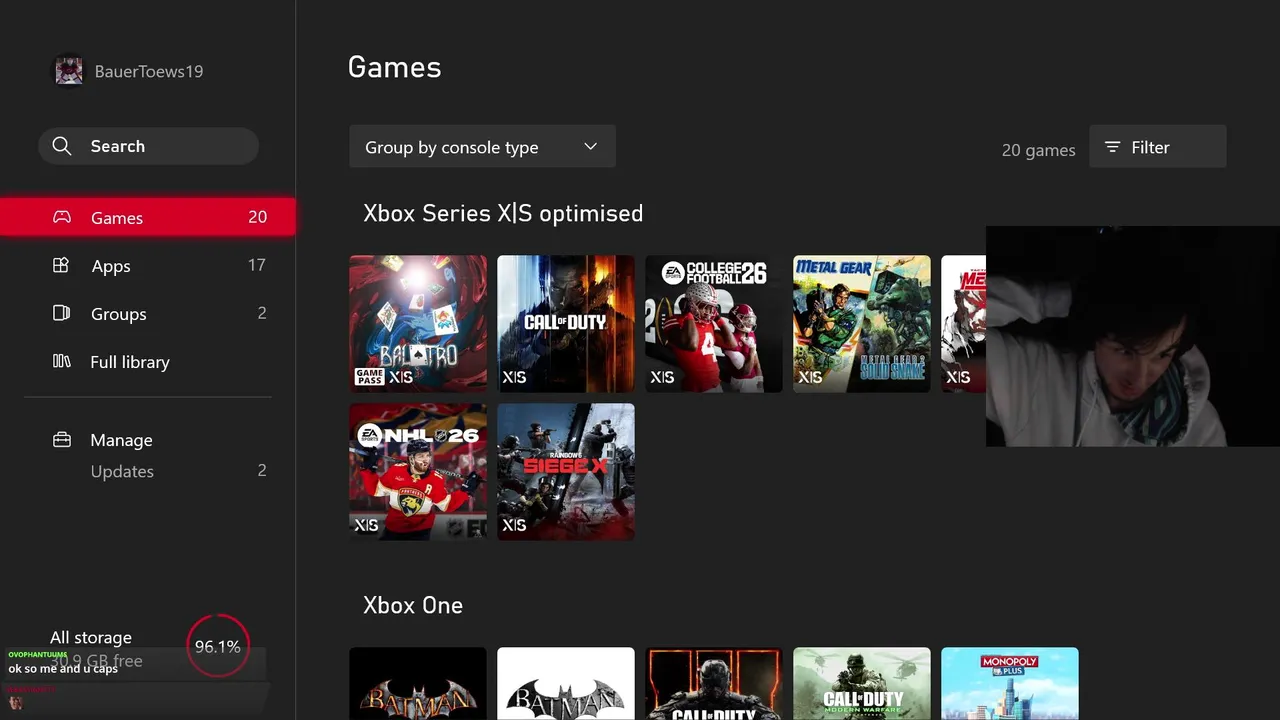
Task: Click the Filter lines icon
Action: (1112, 147)
